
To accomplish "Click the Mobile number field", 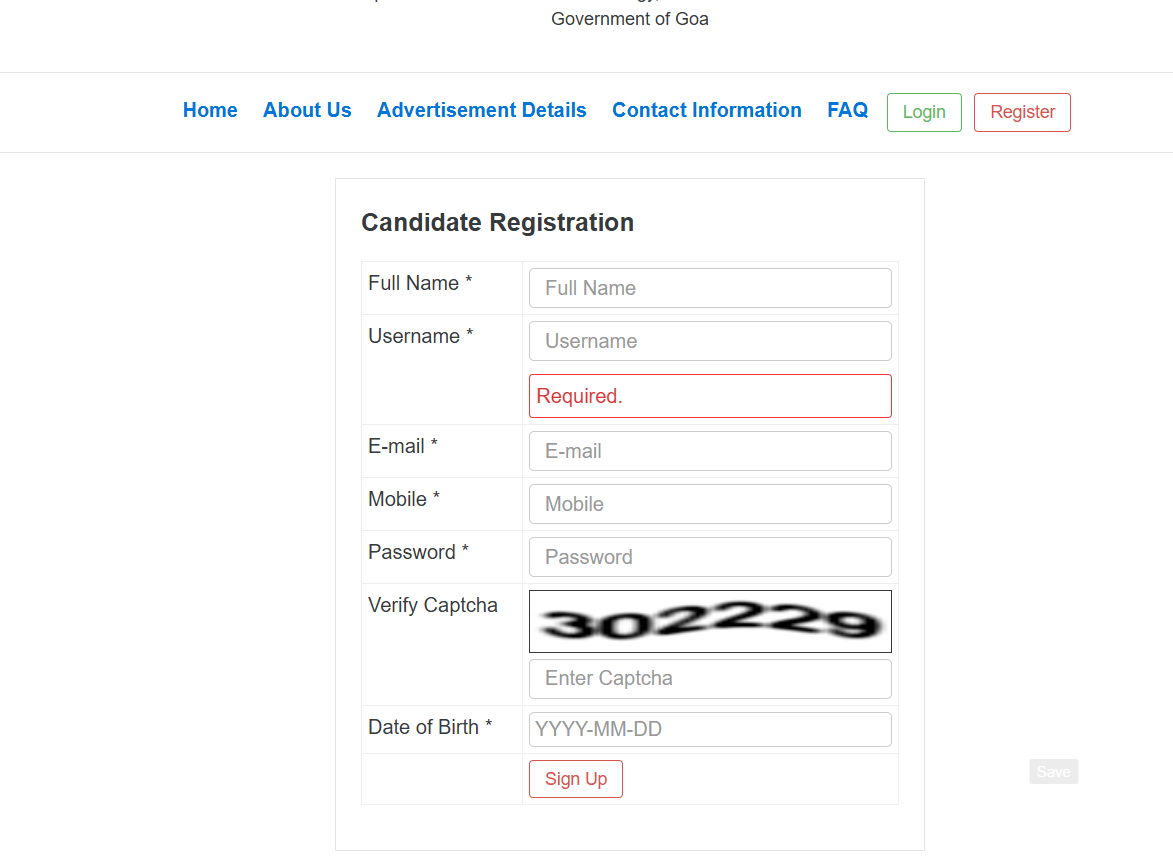I will (710, 504).
